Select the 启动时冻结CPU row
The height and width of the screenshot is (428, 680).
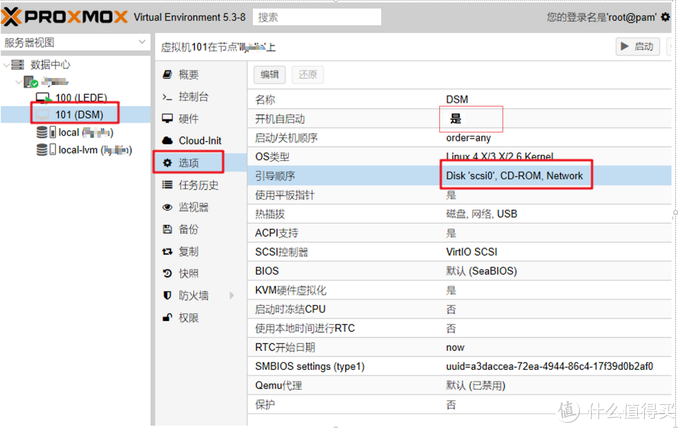point(459,309)
